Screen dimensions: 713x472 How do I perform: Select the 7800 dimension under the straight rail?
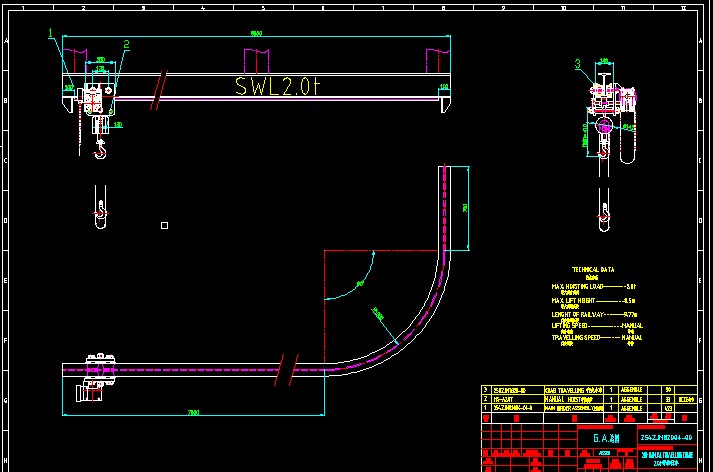[x=192, y=411]
